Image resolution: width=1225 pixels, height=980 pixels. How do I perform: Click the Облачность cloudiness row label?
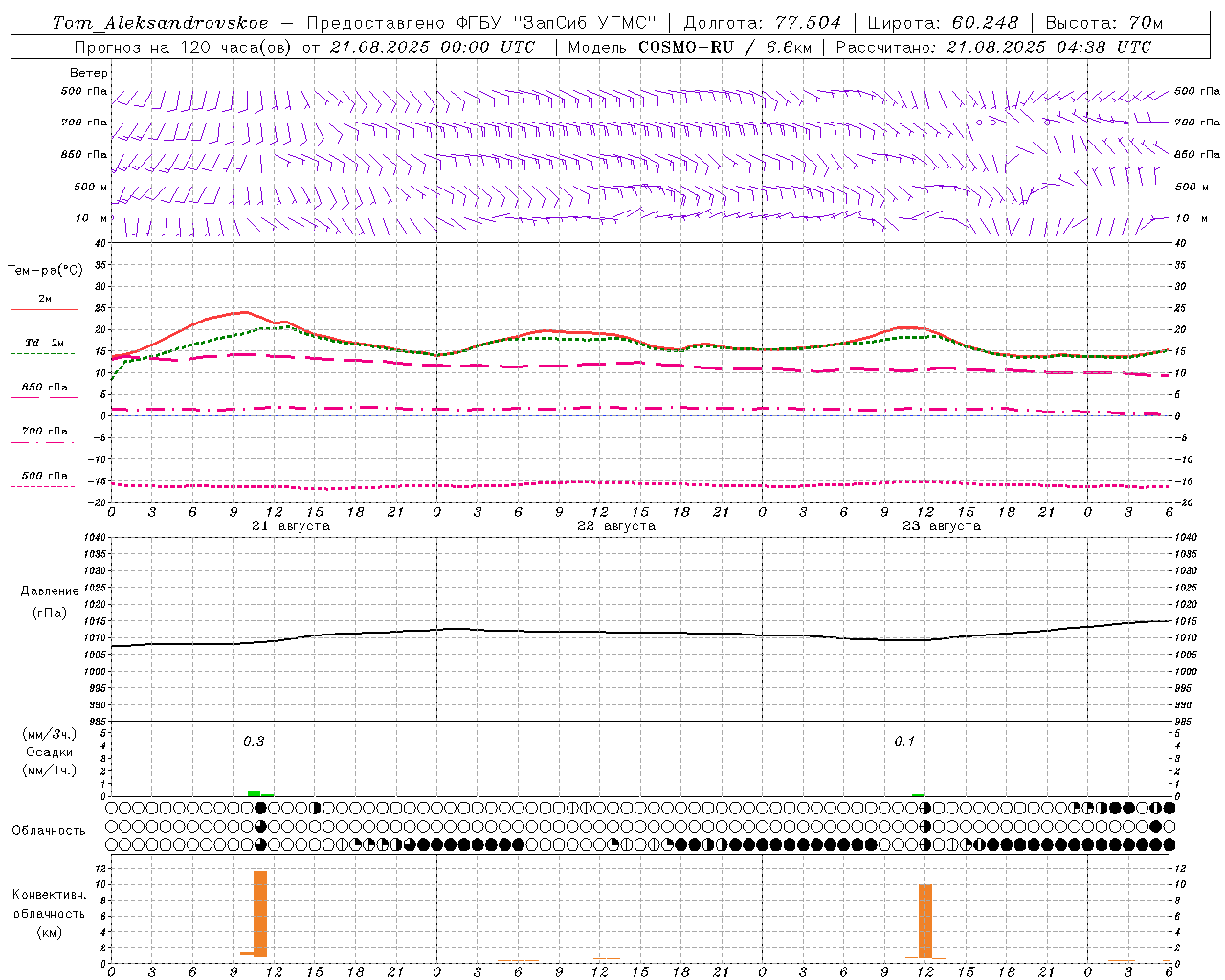click(49, 830)
